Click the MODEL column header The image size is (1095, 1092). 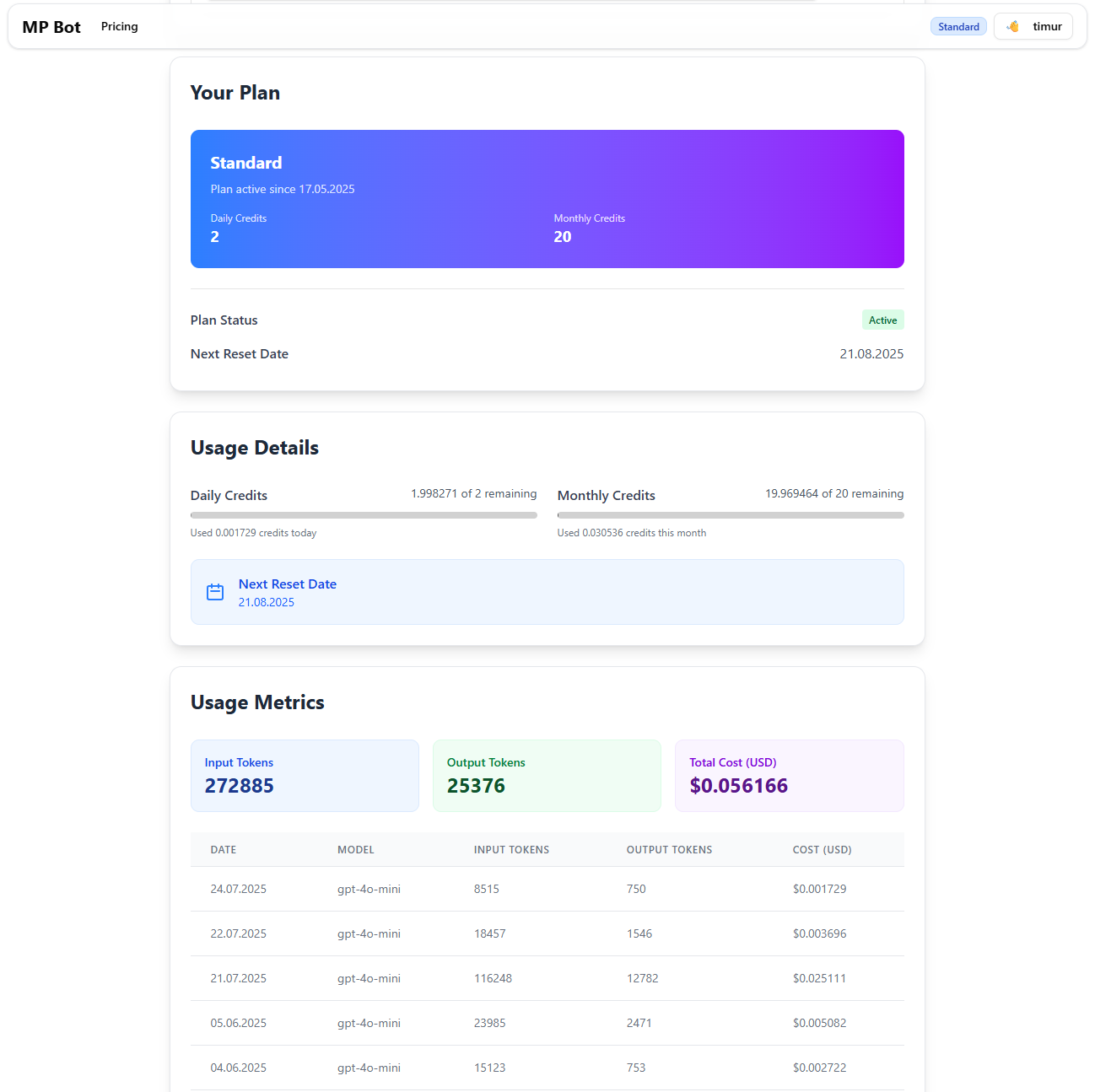pos(356,850)
